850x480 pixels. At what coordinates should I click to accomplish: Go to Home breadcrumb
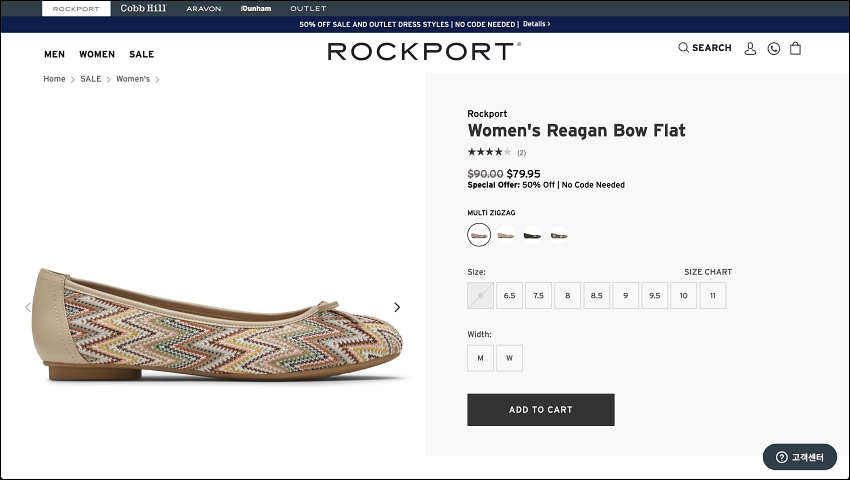click(54, 79)
